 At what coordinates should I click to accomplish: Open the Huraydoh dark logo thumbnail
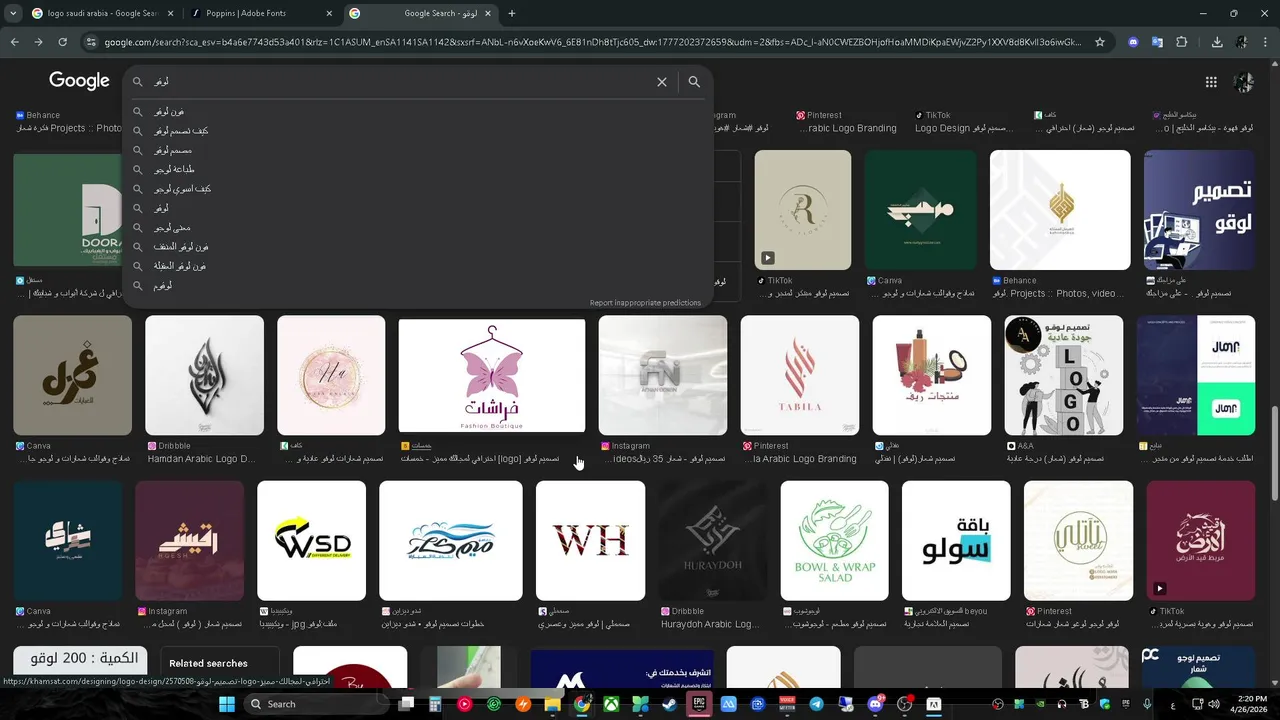(712, 540)
